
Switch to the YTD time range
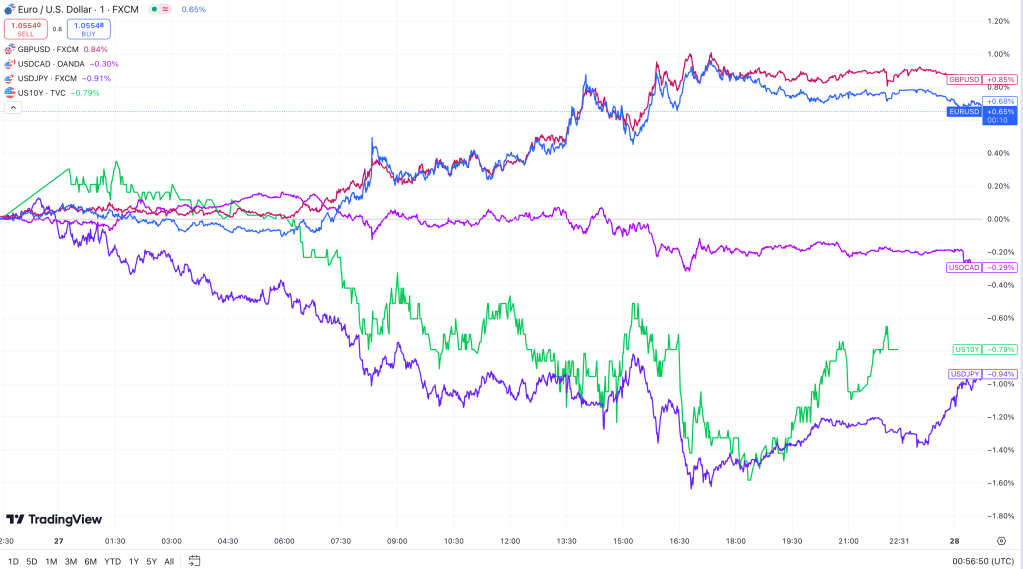[x=112, y=560]
